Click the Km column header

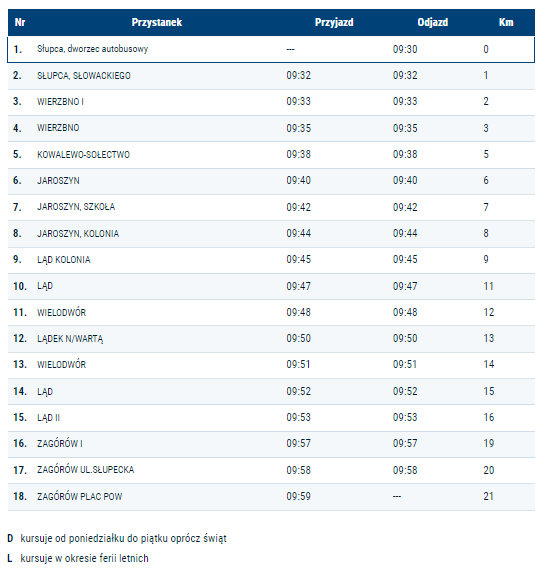point(506,22)
